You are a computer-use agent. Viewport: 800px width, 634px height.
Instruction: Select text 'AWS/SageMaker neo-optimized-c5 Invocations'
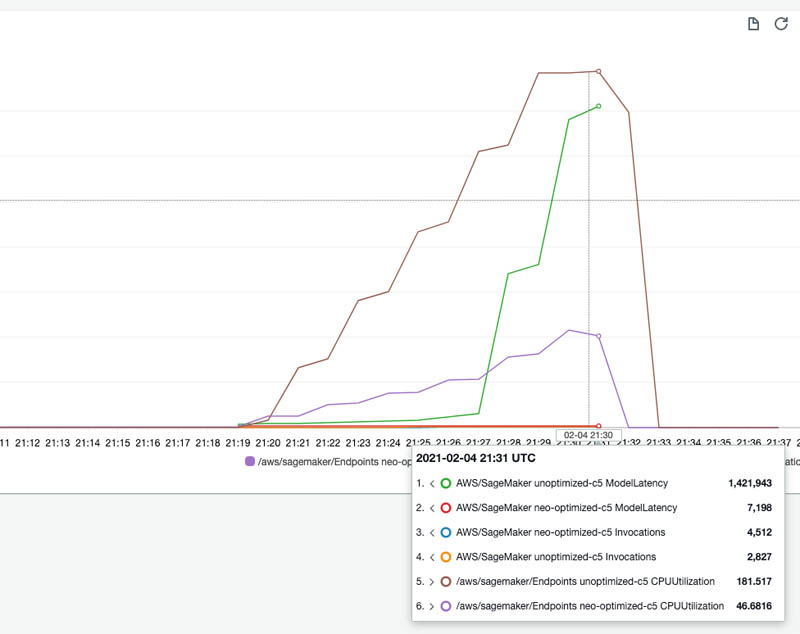561,532
